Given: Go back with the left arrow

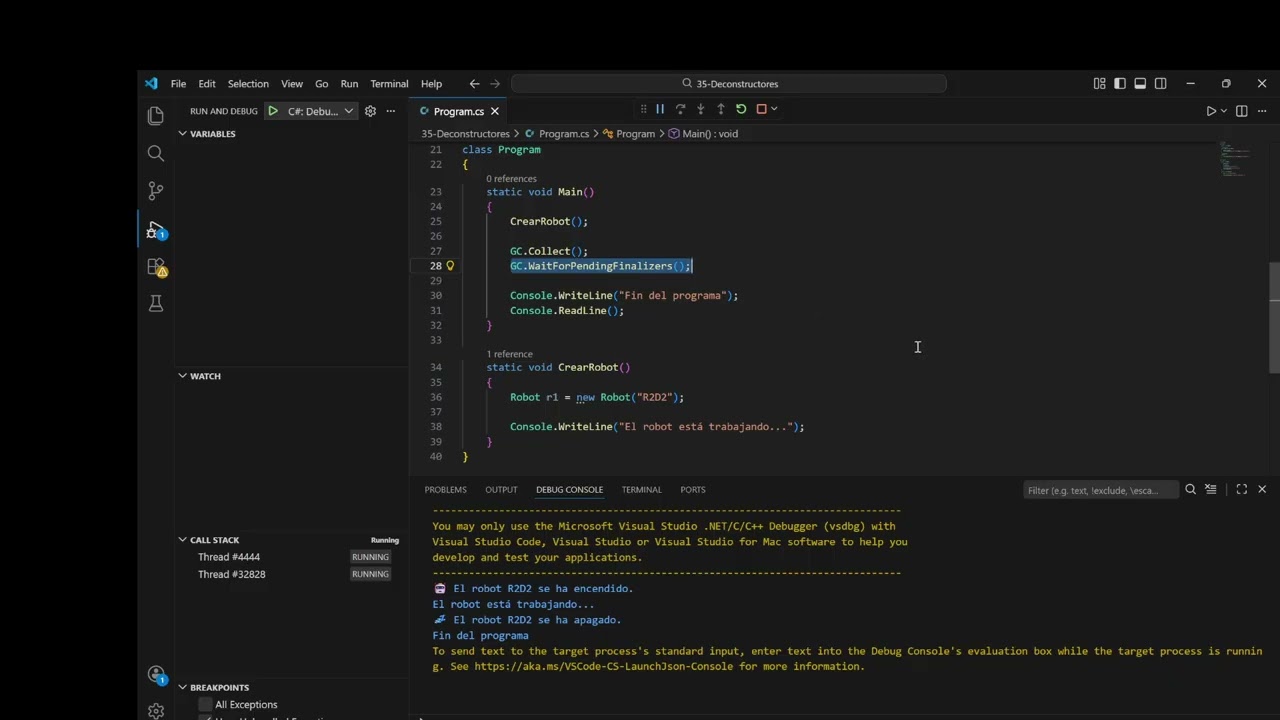Looking at the screenshot, I should pos(474,84).
